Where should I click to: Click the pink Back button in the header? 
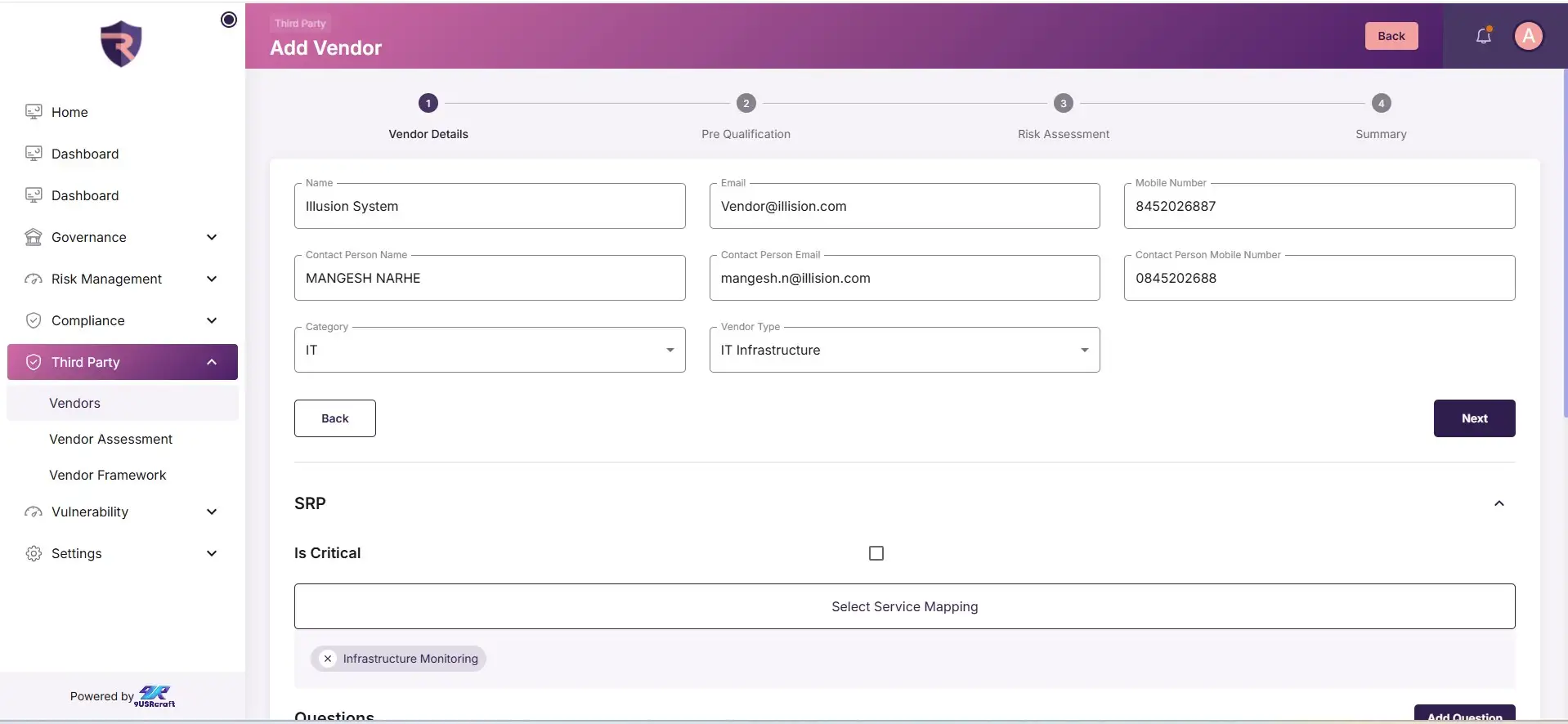pyautogui.click(x=1391, y=36)
